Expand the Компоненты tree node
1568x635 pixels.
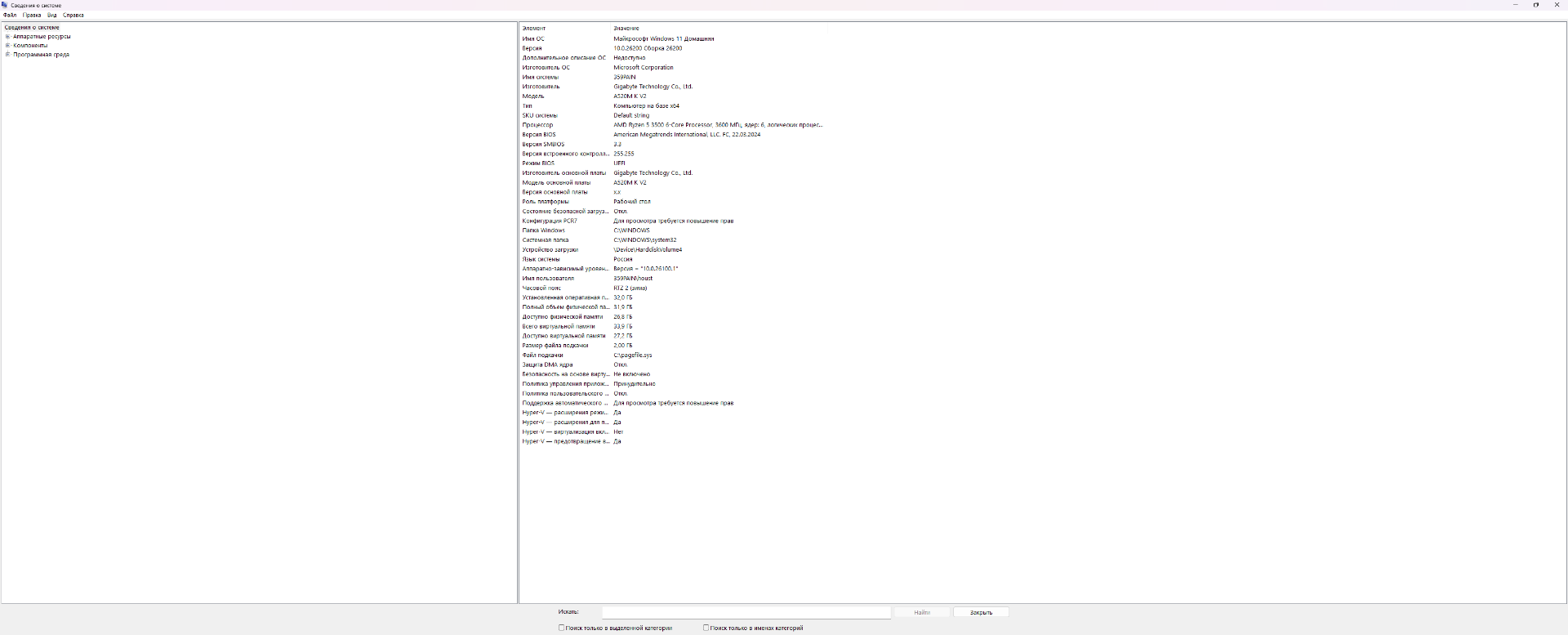click(7, 46)
